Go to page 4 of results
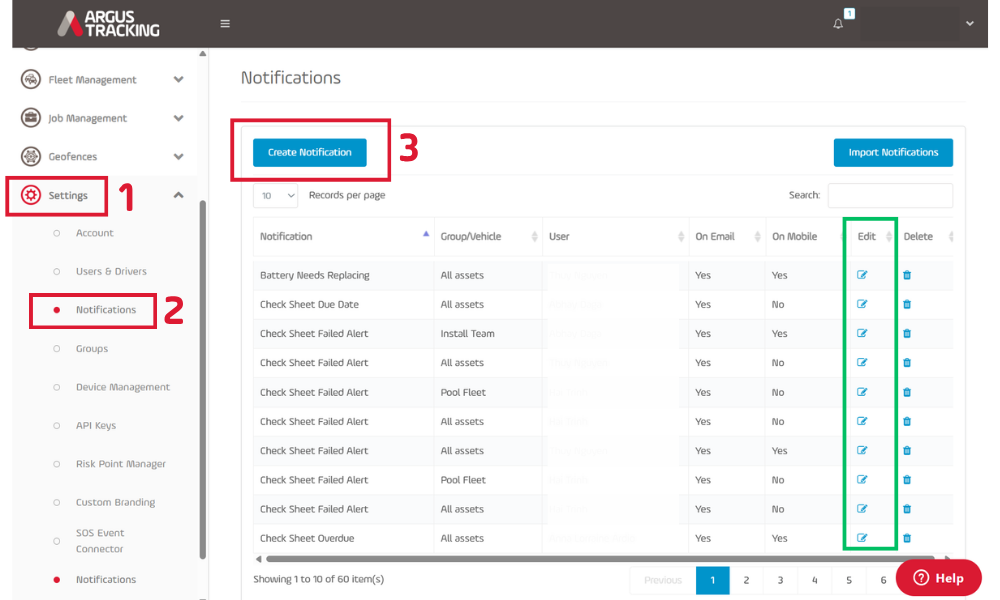The height and width of the screenshot is (600, 1000). tap(814, 580)
